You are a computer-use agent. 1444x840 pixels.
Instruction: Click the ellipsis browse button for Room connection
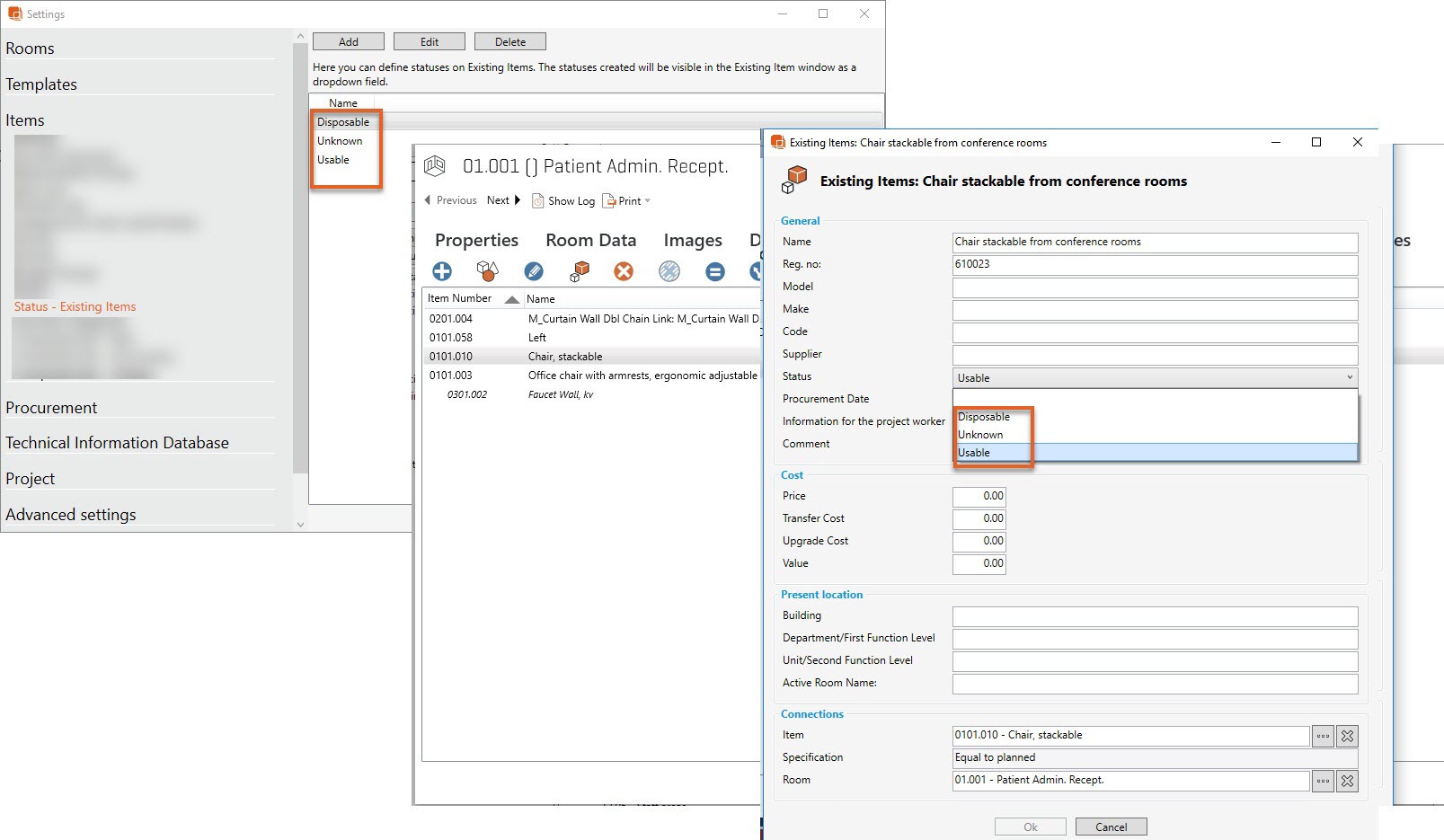coord(1322,780)
